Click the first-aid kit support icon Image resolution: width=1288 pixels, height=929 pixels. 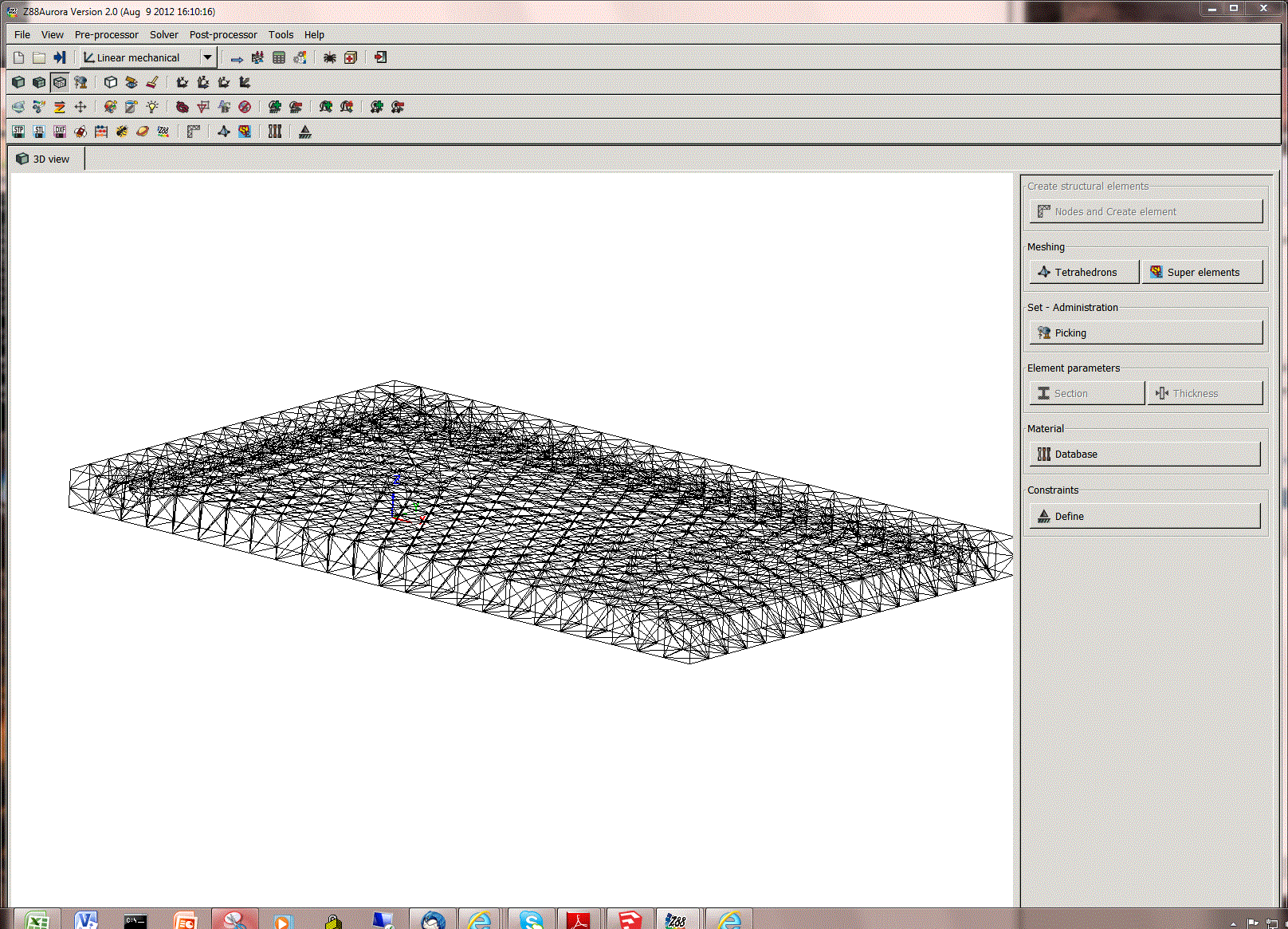click(x=350, y=58)
